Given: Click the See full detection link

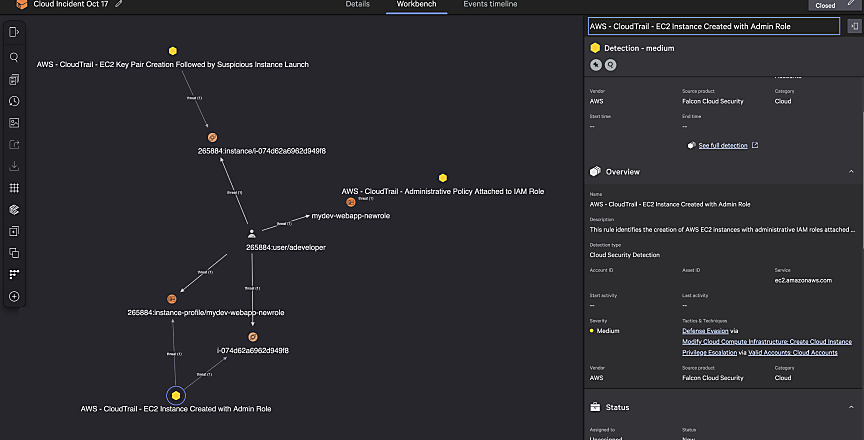Looking at the screenshot, I should pos(722,146).
